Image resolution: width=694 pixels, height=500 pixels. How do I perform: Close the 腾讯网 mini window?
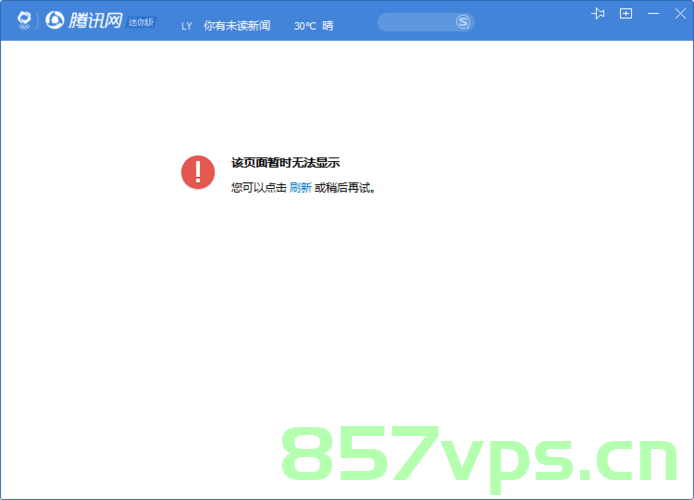pyautogui.click(x=680, y=14)
